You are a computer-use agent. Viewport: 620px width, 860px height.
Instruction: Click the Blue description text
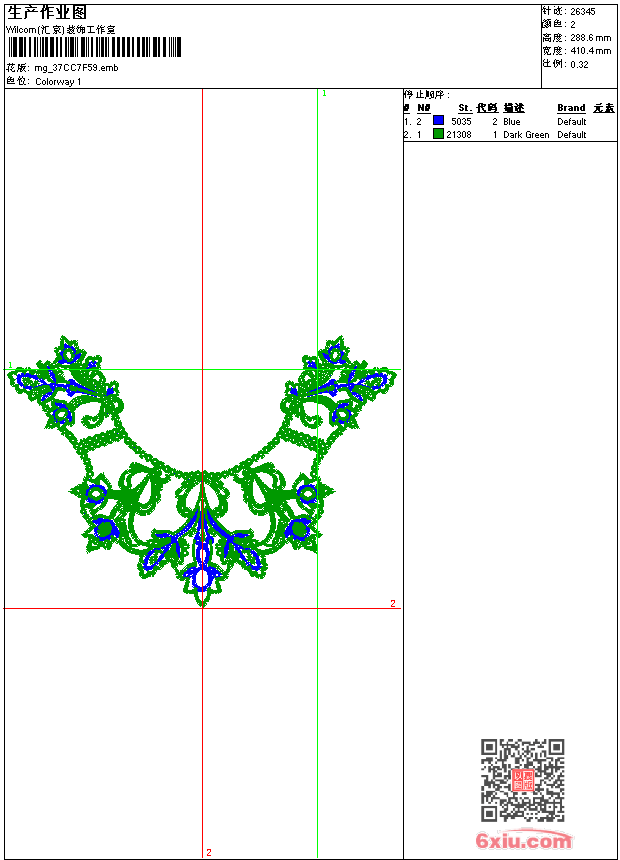511,122
